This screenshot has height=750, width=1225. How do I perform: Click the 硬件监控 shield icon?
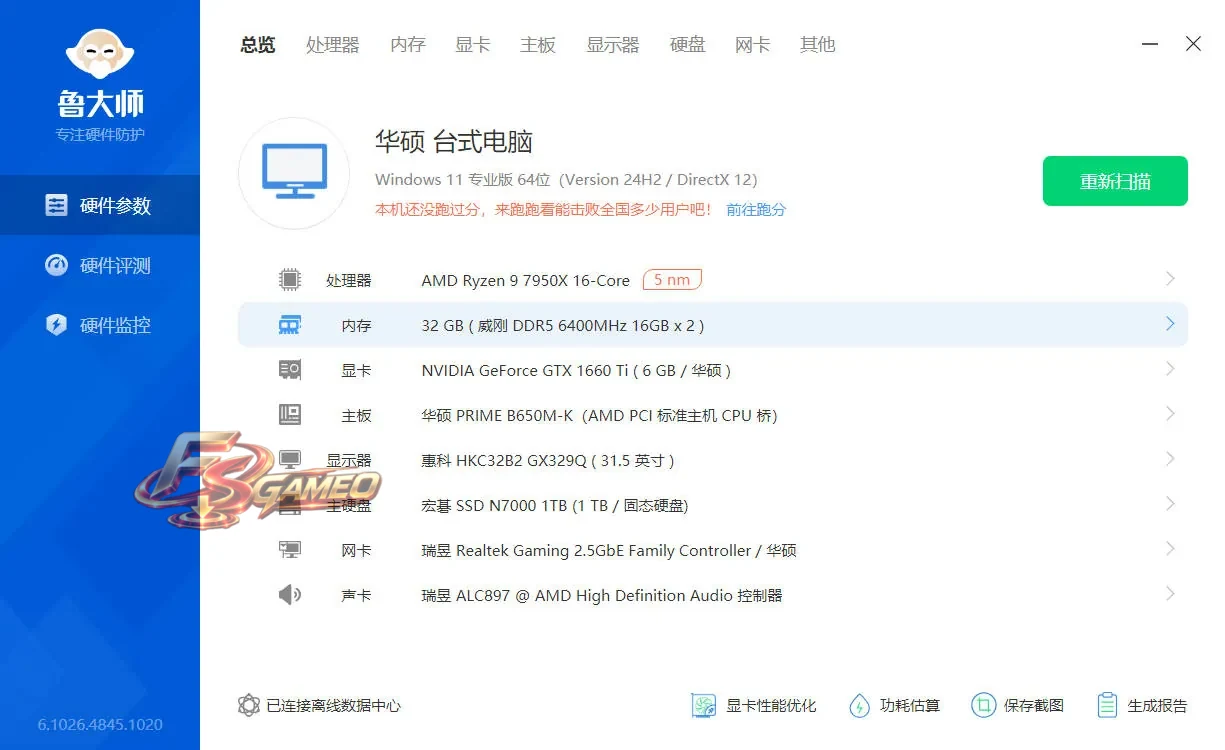pos(57,325)
